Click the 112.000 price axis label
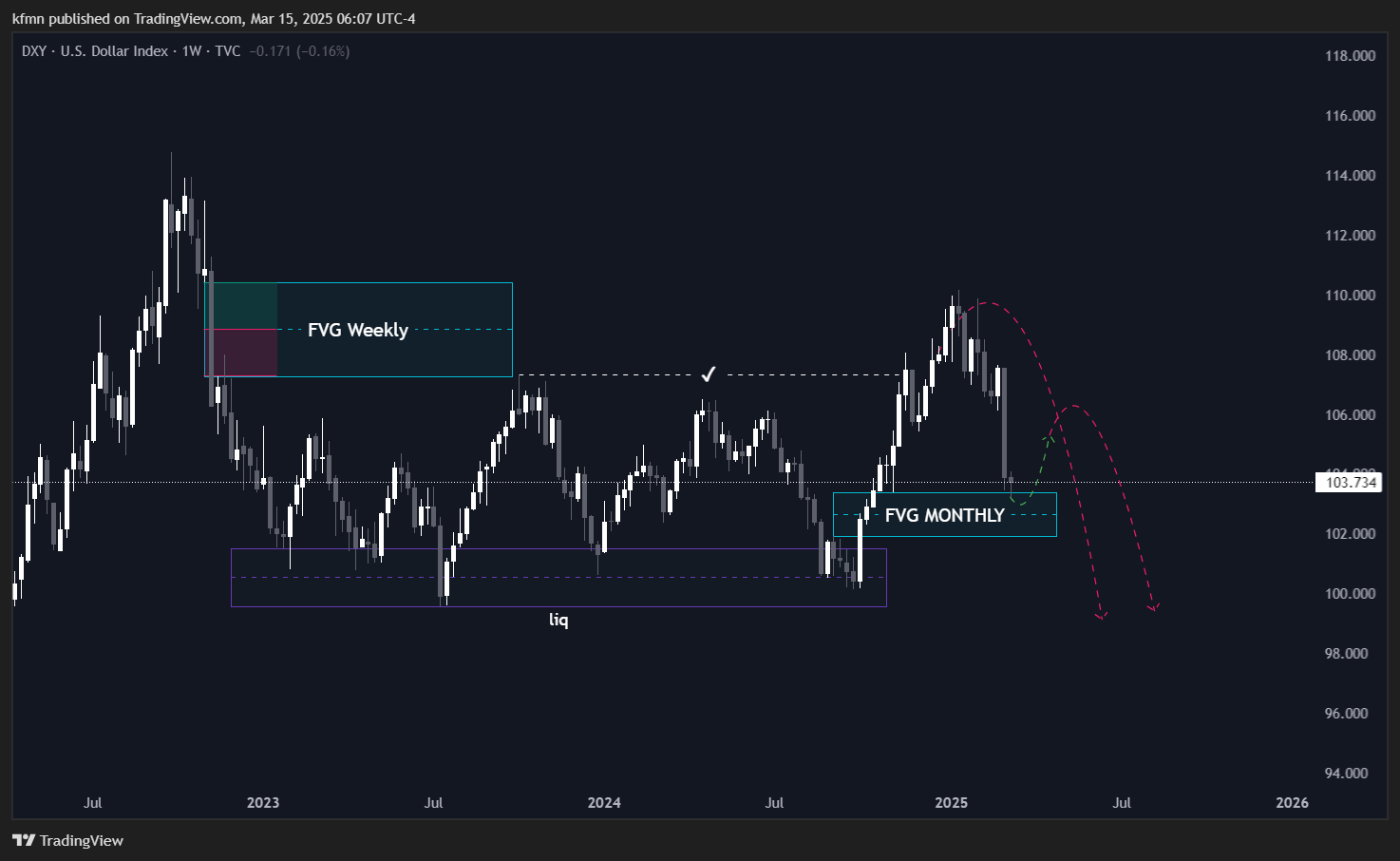This screenshot has height=861, width=1400. pyautogui.click(x=1350, y=236)
